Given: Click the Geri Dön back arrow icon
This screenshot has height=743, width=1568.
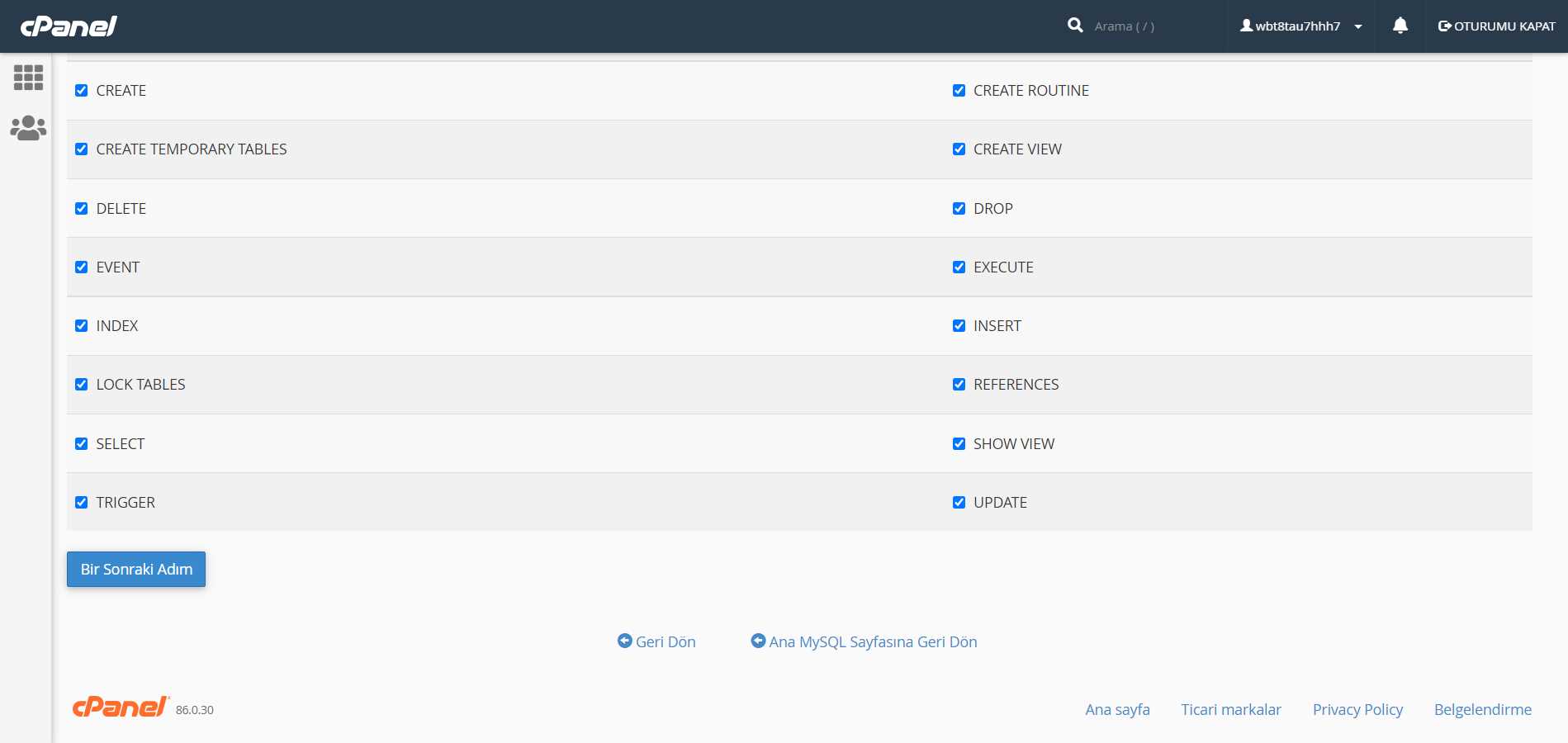Looking at the screenshot, I should click(625, 641).
